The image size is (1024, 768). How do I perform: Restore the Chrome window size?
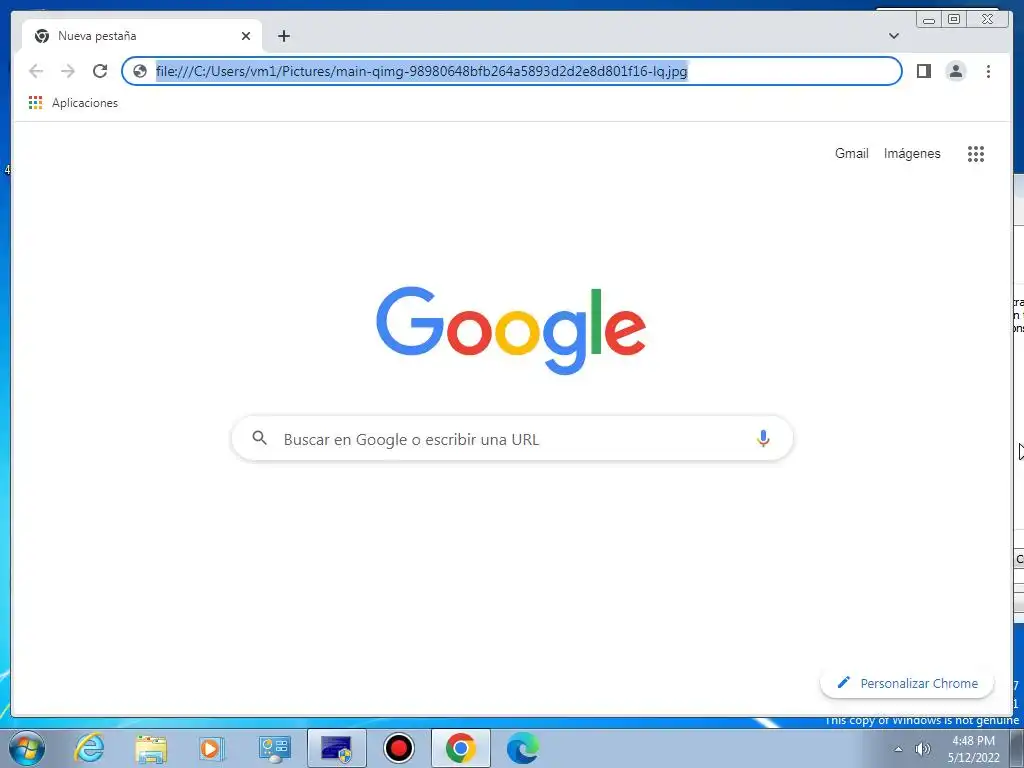tap(953, 20)
